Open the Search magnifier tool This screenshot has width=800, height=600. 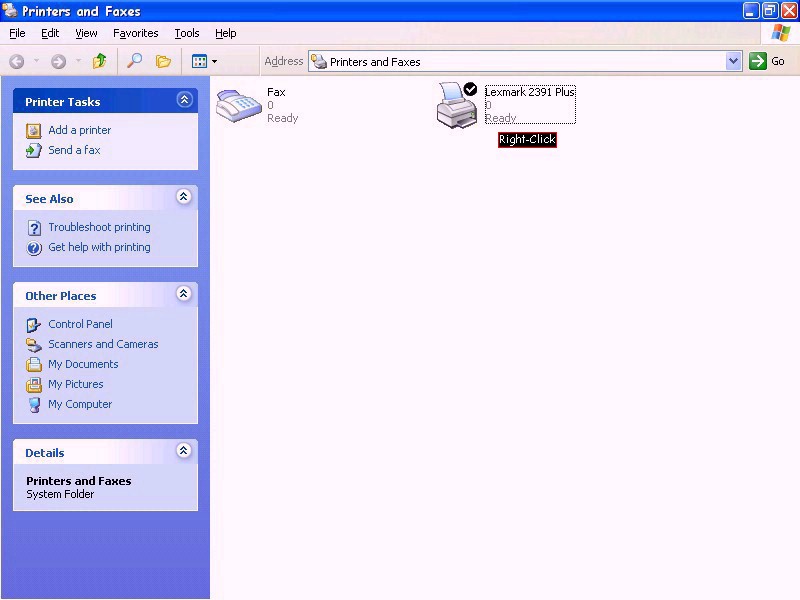pyautogui.click(x=134, y=61)
